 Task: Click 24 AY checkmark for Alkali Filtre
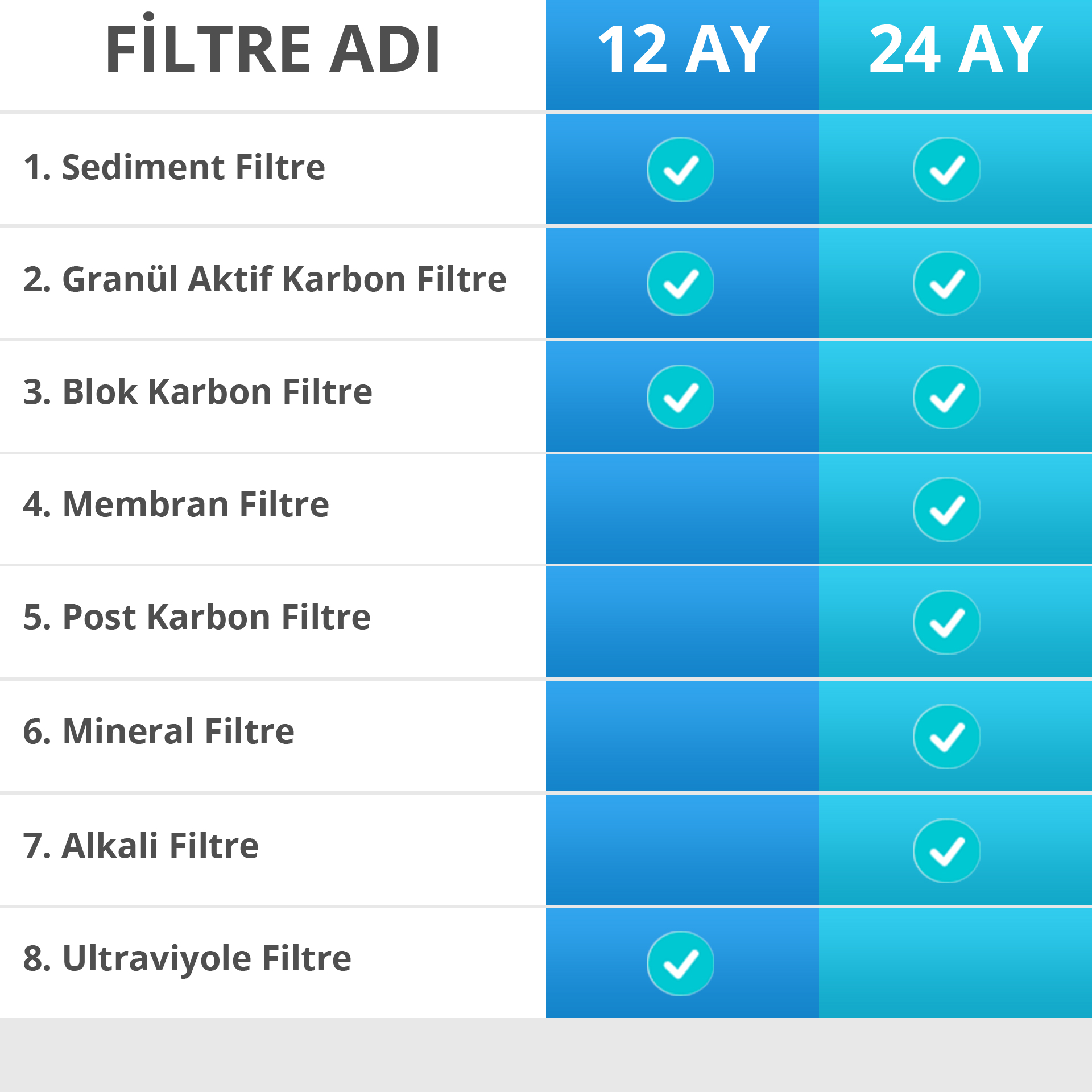[946, 851]
